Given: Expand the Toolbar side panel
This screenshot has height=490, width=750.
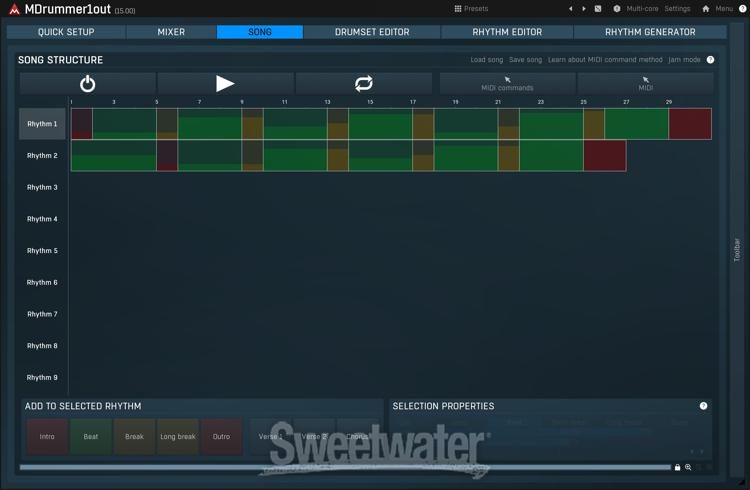Looking at the screenshot, I should (737, 249).
